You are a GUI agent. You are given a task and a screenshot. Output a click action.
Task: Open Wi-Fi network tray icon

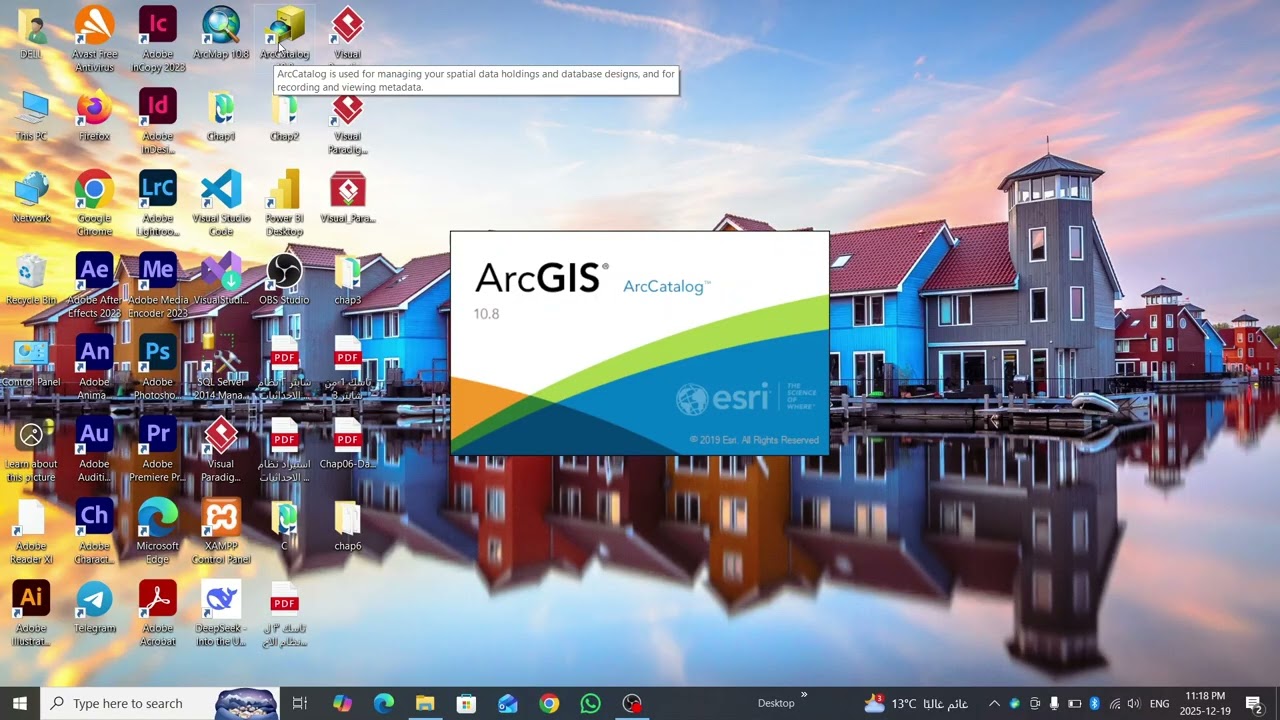(1114, 703)
